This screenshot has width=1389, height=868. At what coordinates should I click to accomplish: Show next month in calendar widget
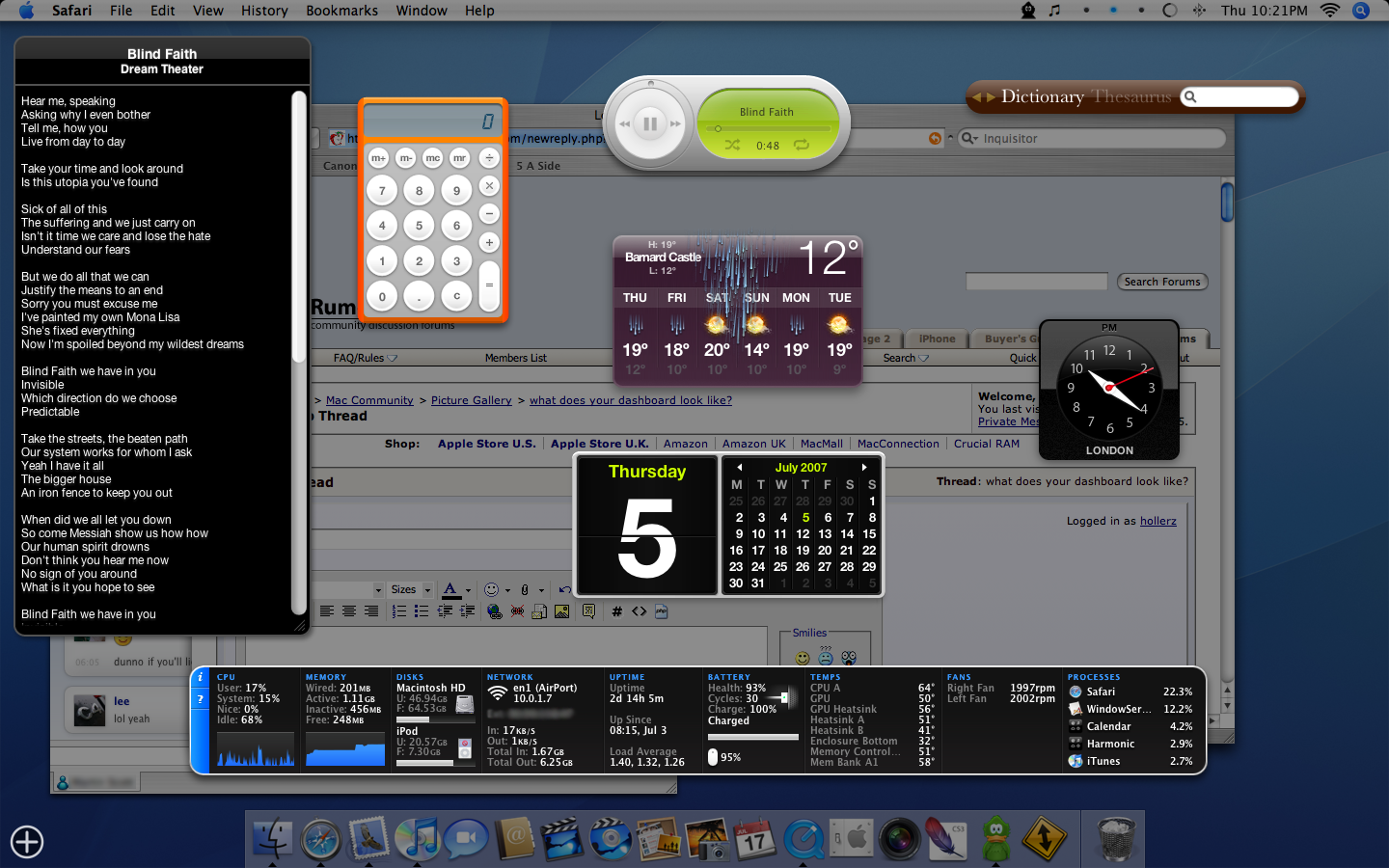click(x=864, y=467)
